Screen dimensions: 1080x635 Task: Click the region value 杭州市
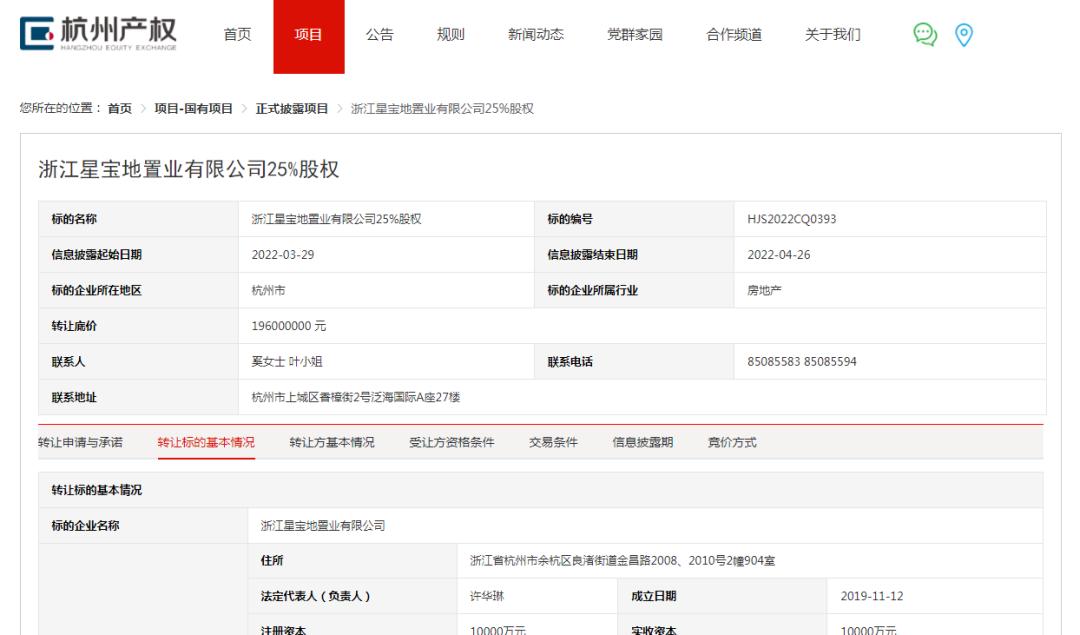click(x=269, y=291)
